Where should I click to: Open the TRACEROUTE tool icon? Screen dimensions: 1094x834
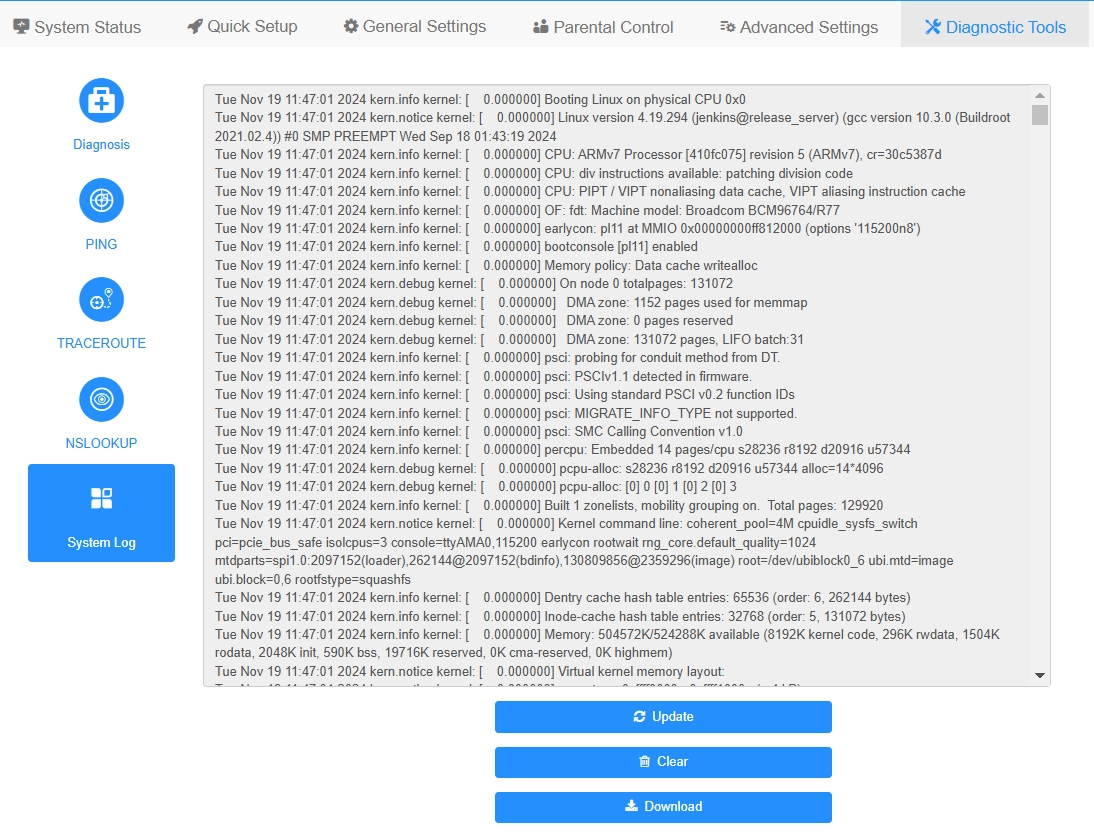[x=101, y=300]
